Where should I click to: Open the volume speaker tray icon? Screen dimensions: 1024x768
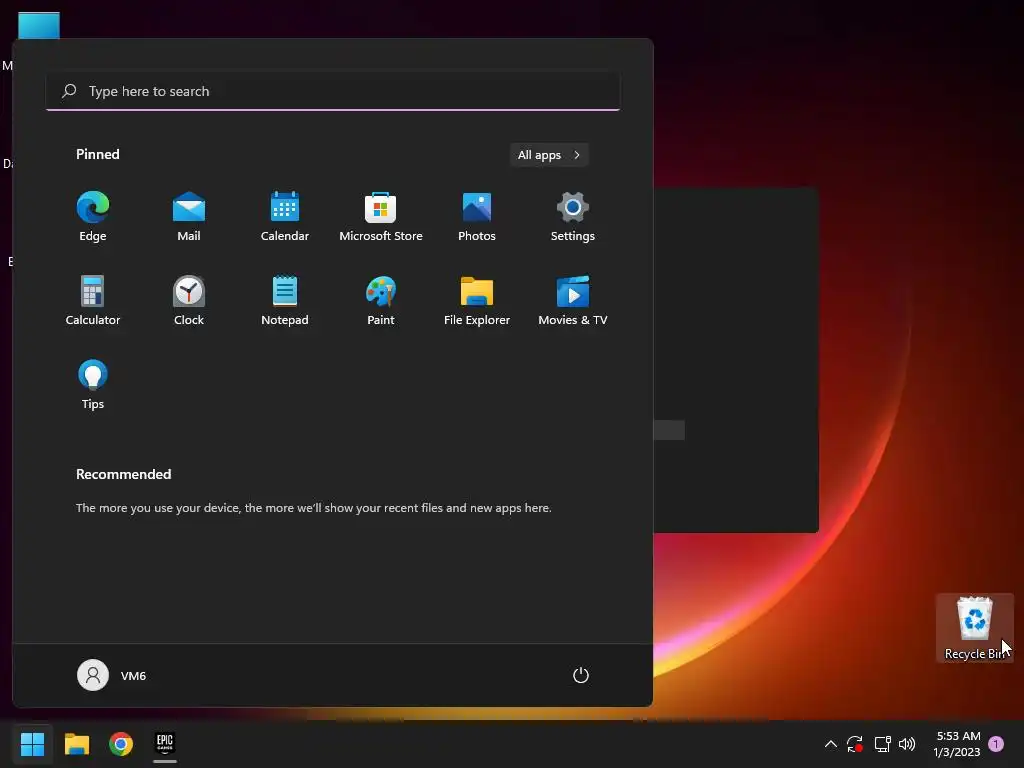907,744
